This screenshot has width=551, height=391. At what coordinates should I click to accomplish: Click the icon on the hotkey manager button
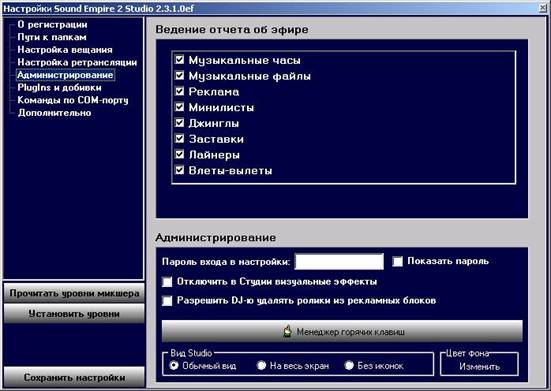point(287,331)
